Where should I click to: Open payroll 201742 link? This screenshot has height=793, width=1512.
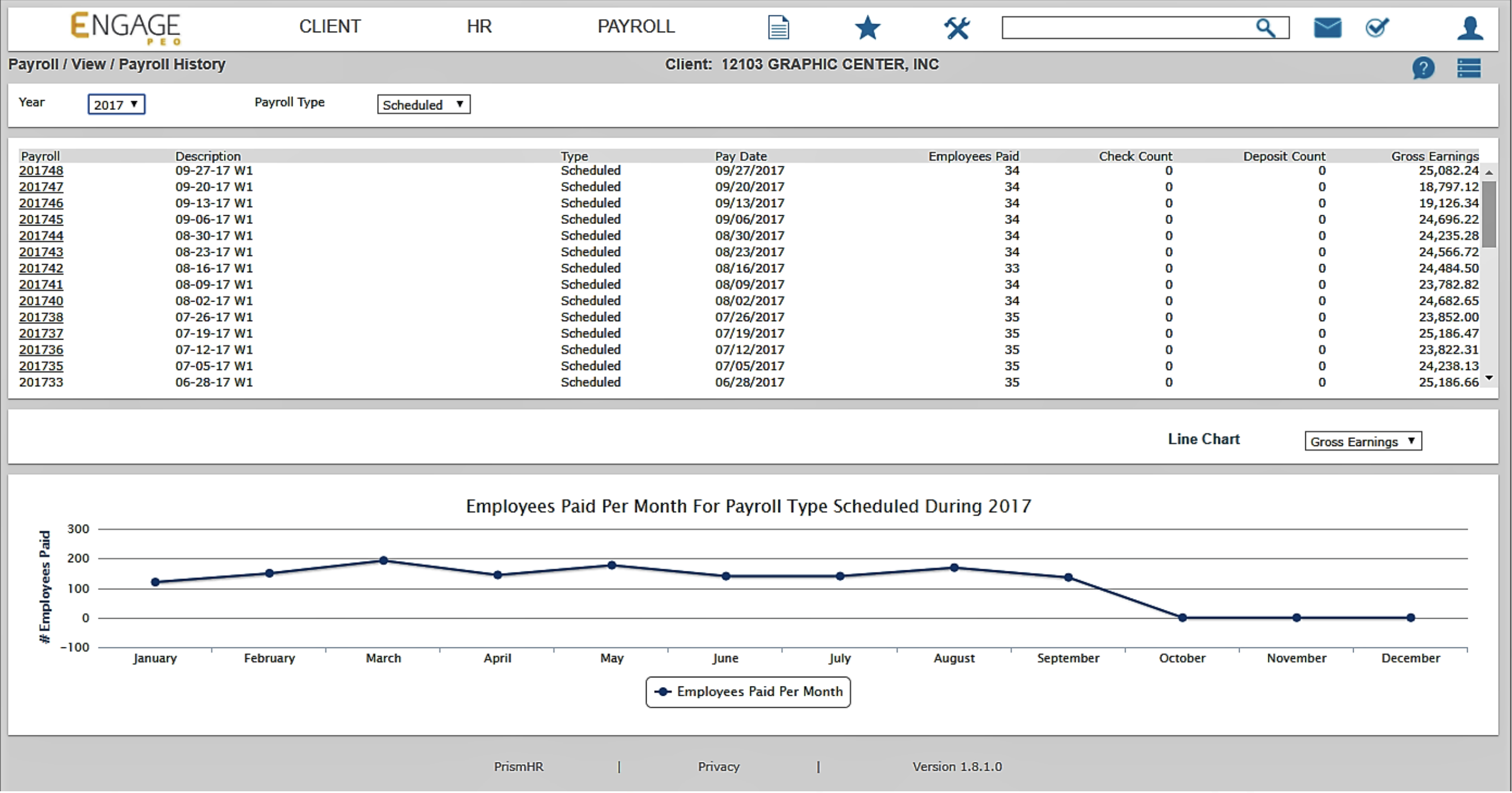[41, 268]
